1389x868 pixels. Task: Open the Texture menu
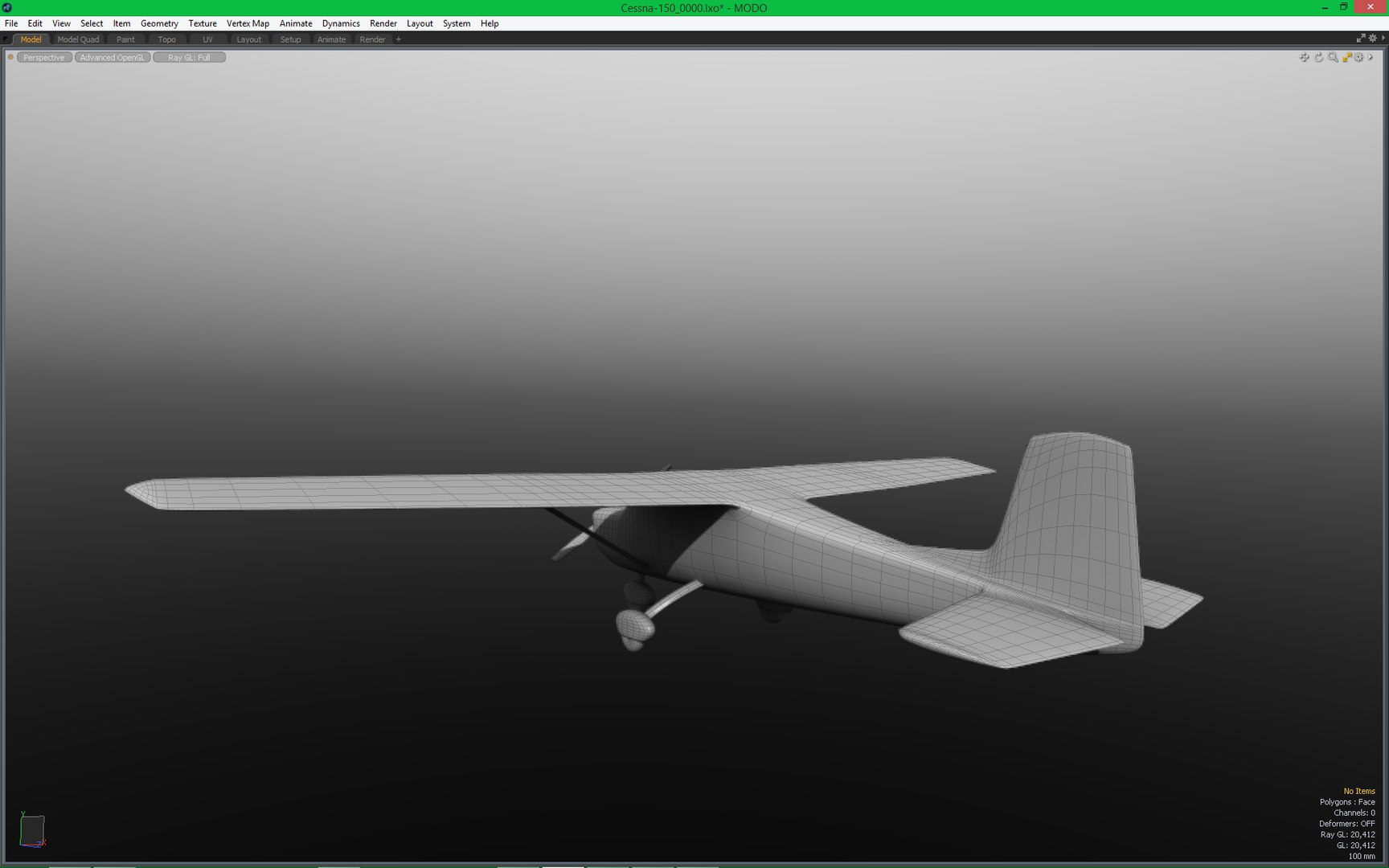203,23
